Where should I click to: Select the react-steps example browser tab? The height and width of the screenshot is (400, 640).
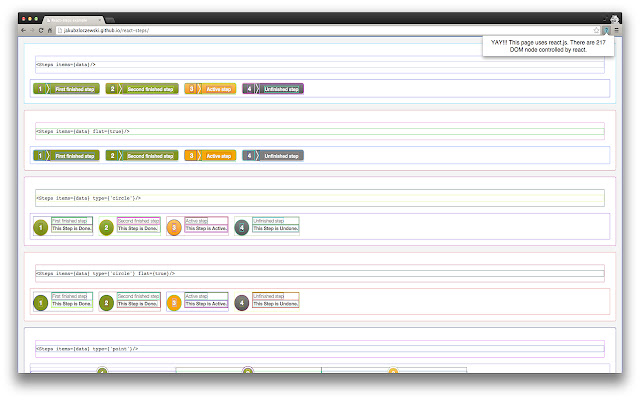[x=72, y=20]
